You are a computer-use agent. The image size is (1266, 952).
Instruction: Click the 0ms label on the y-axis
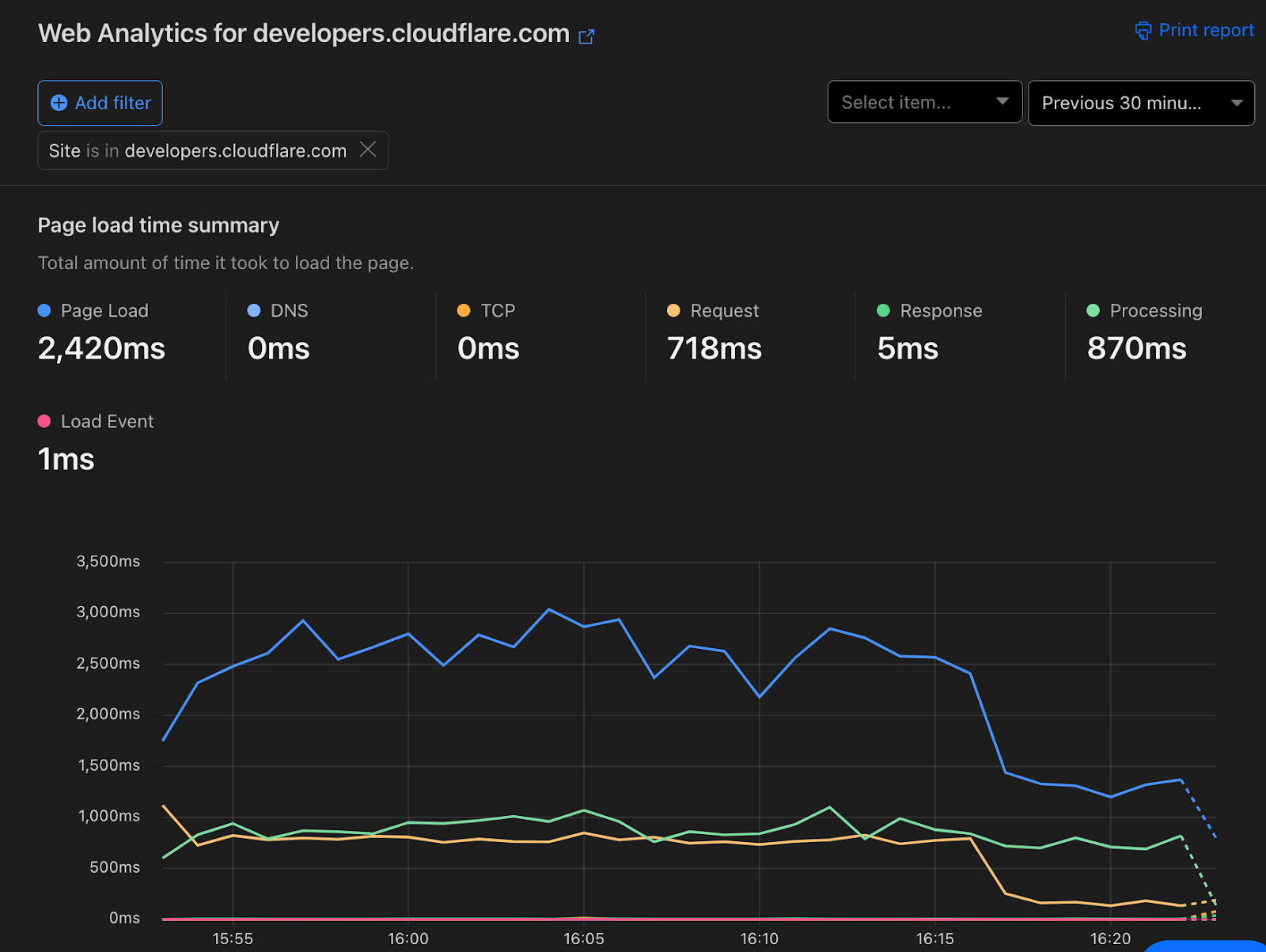coord(125,918)
